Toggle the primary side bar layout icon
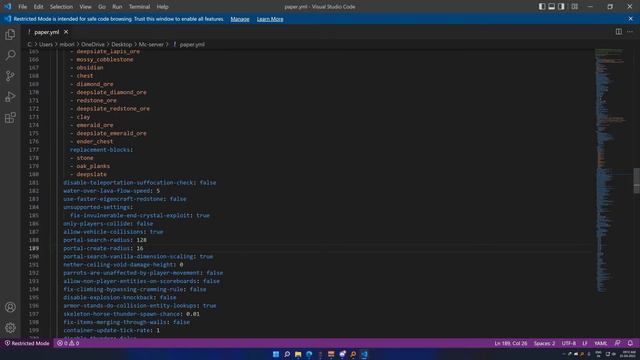Screen dimensions: 640x360 pyautogui.click(x=542, y=7)
